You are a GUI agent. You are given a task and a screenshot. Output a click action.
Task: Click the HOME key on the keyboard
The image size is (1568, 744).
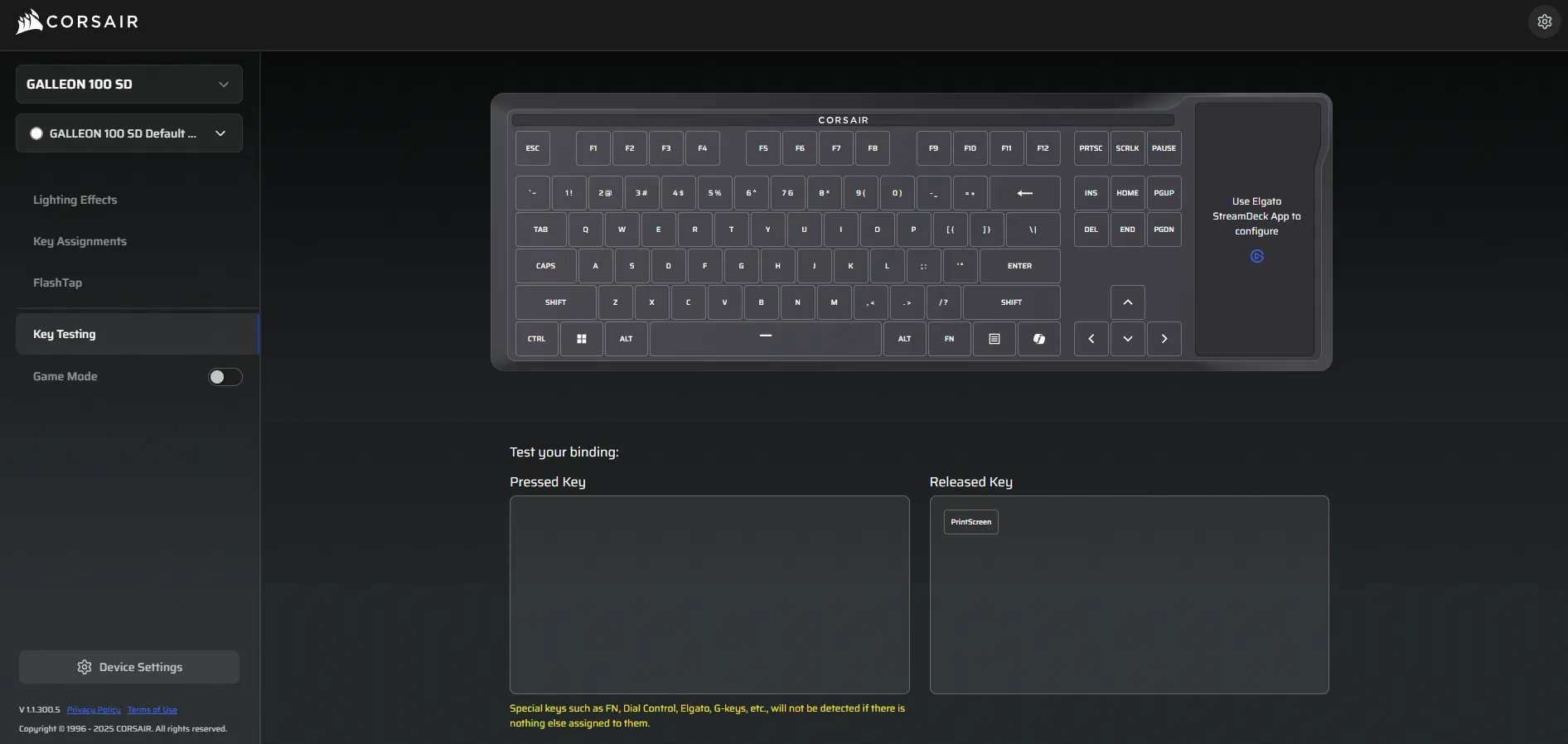tap(1128, 193)
